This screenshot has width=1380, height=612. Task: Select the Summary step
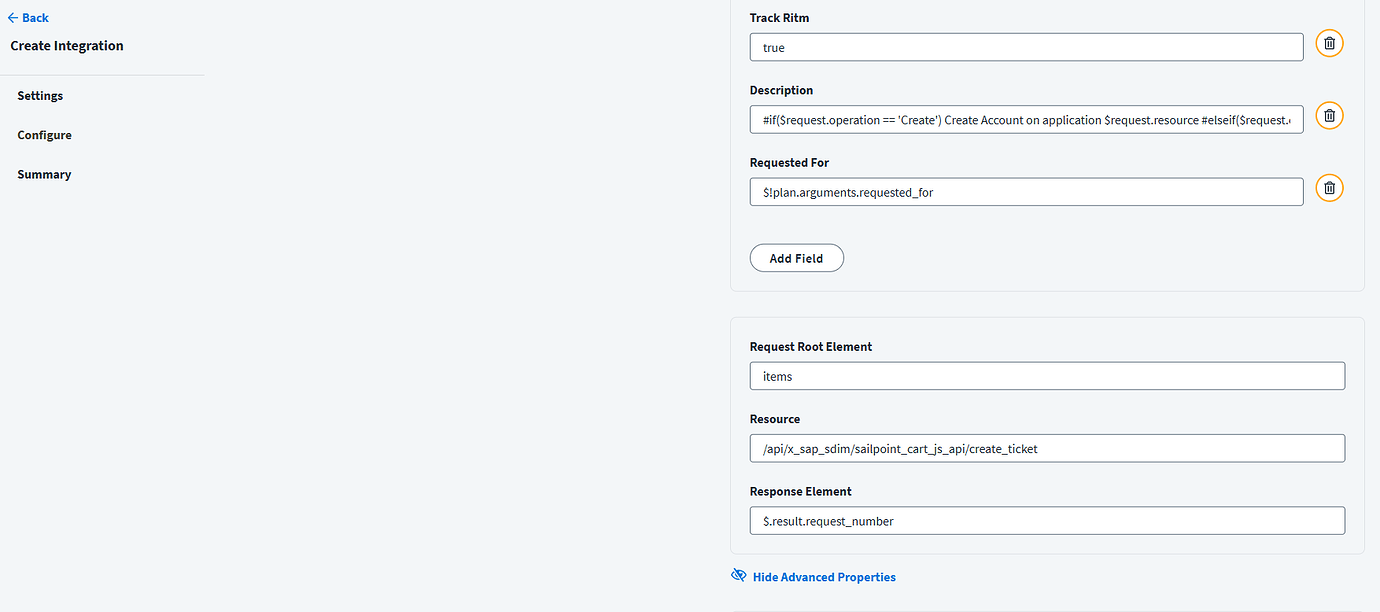tap(44, 173)
